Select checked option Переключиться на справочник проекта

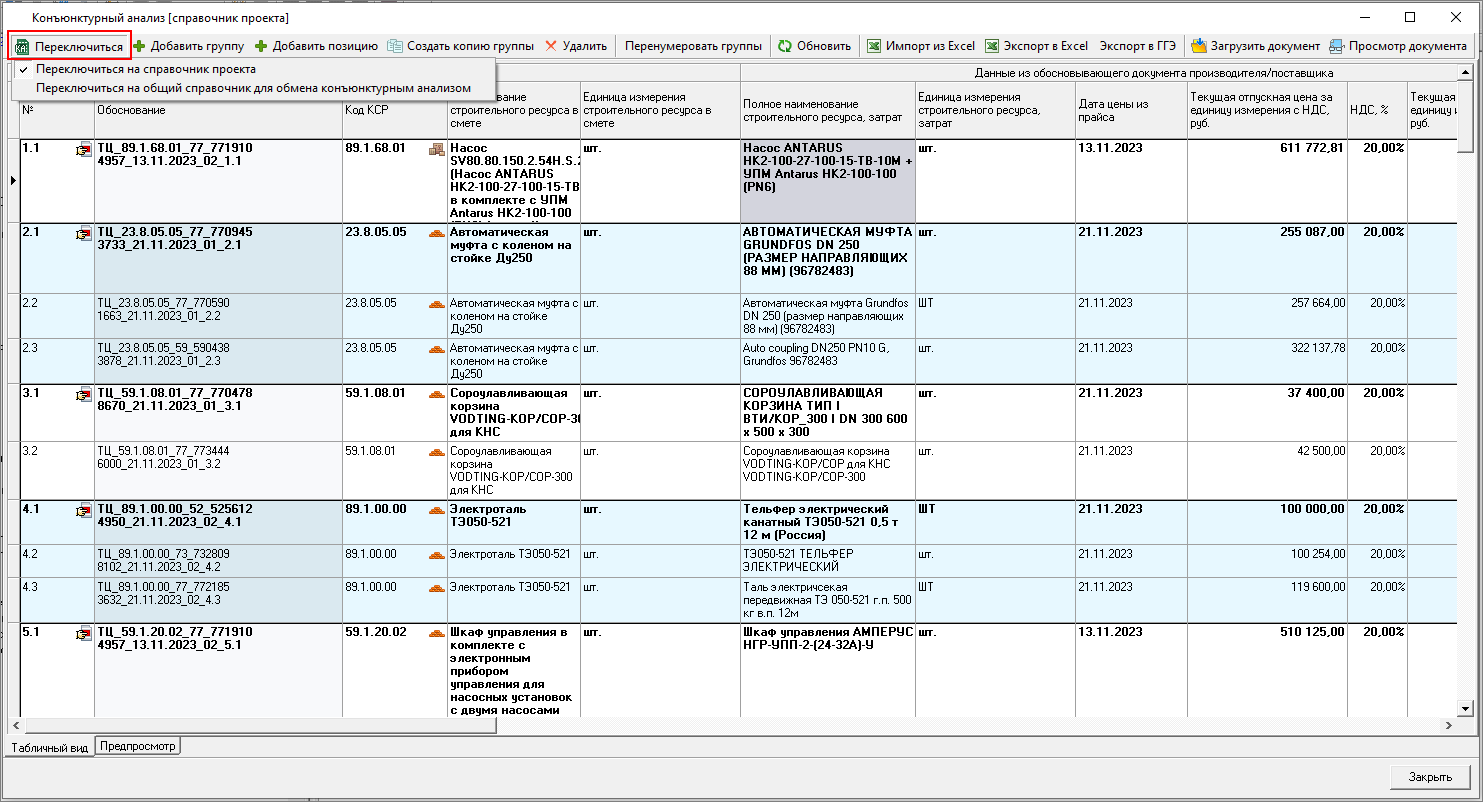point(145,69)
